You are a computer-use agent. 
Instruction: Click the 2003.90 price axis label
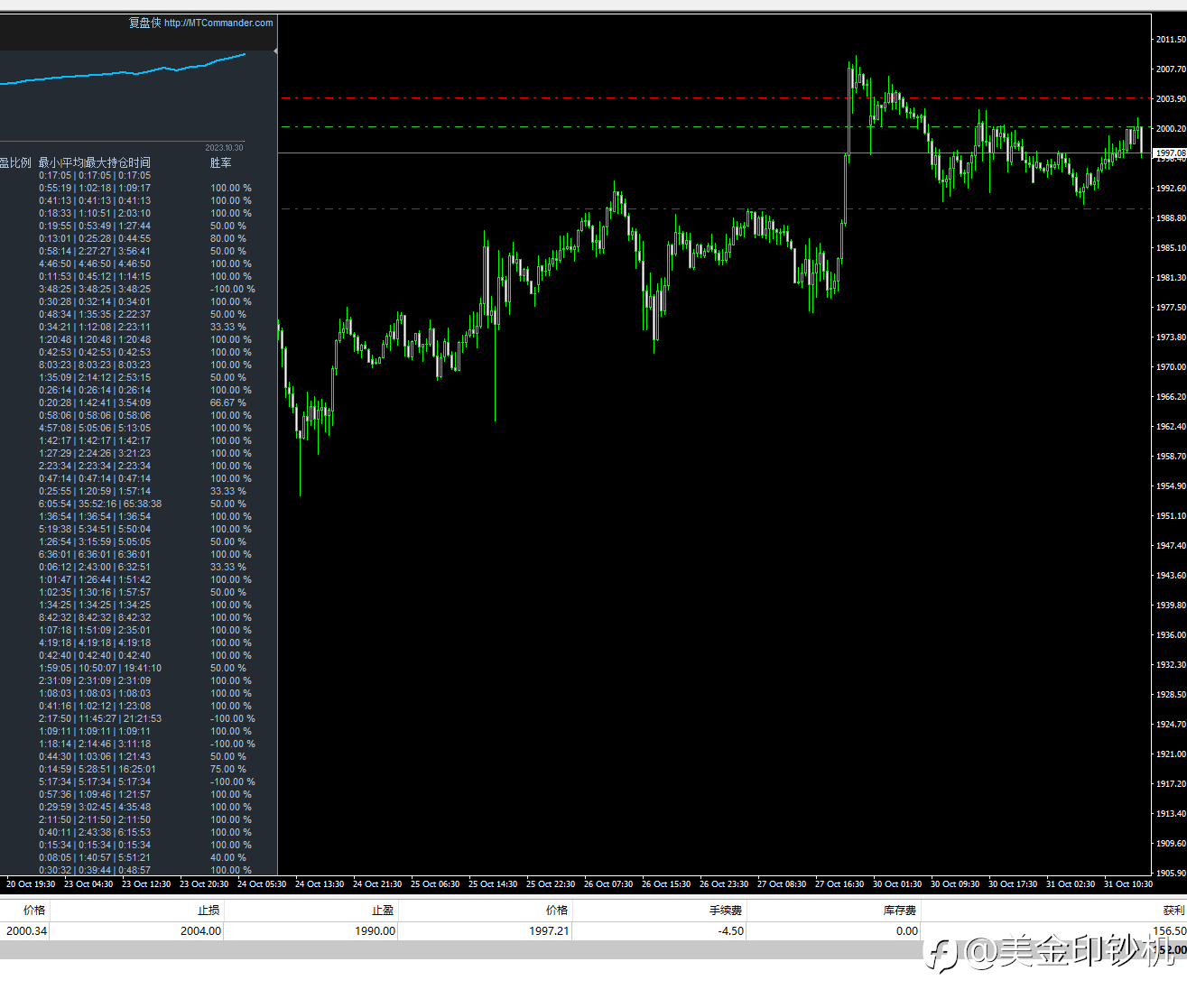pyautogui.click(x=1171, y=98)
